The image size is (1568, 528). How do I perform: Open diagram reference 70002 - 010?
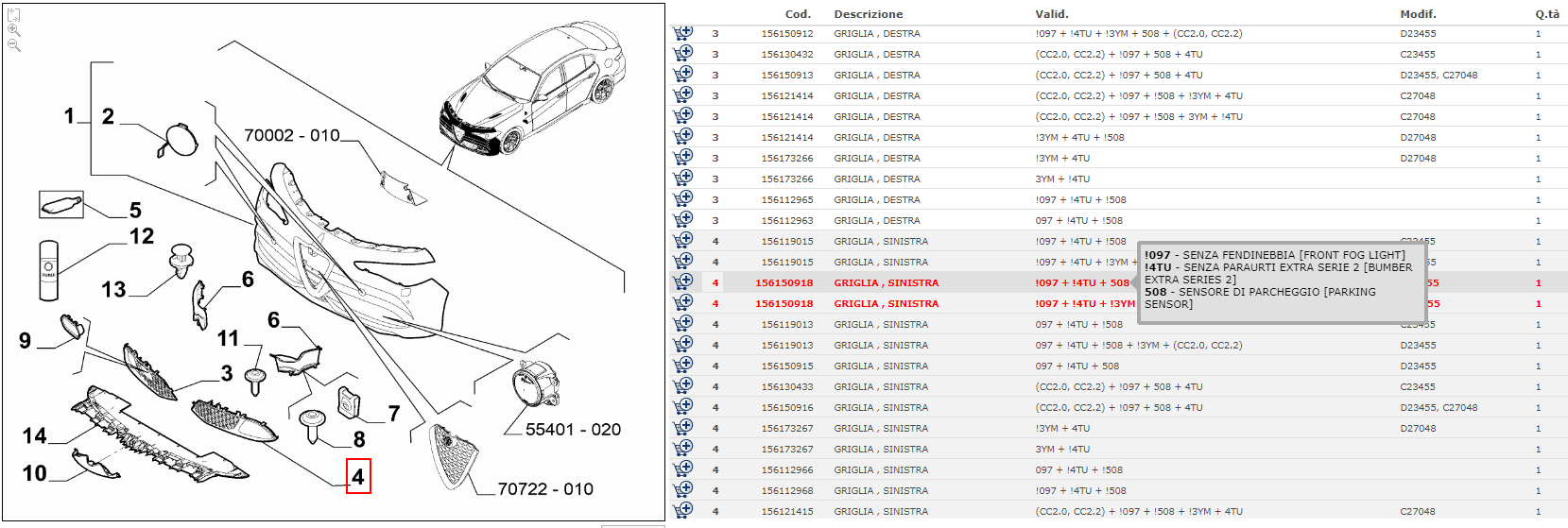click(291, 135)
